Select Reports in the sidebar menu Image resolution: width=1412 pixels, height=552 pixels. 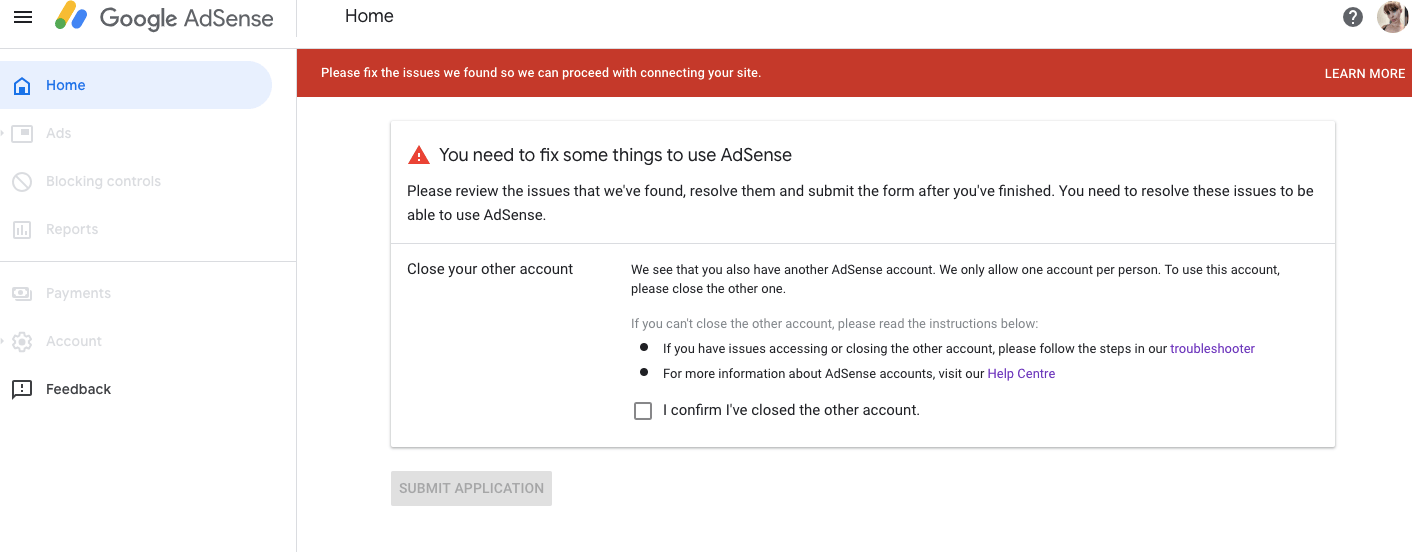click(x=72, y=230)
